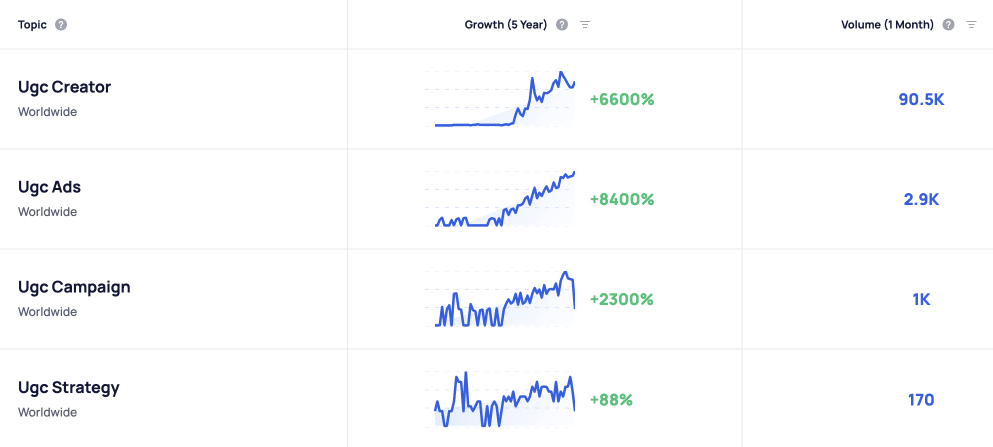Open the Growth (5 Year) help tooltip icon
The height and width of the screenshot is (447, 993).
point(562,25)
